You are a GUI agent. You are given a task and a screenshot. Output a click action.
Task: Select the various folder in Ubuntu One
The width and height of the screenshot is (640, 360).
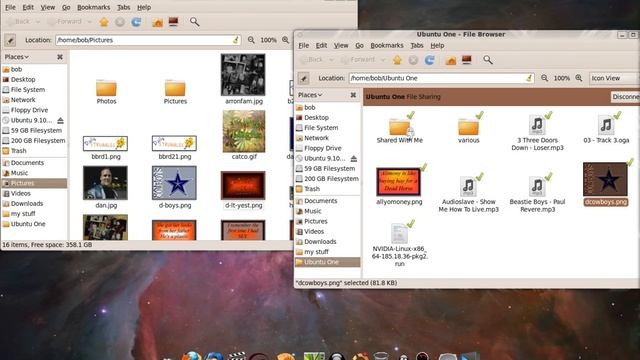(x=469, y=128)
